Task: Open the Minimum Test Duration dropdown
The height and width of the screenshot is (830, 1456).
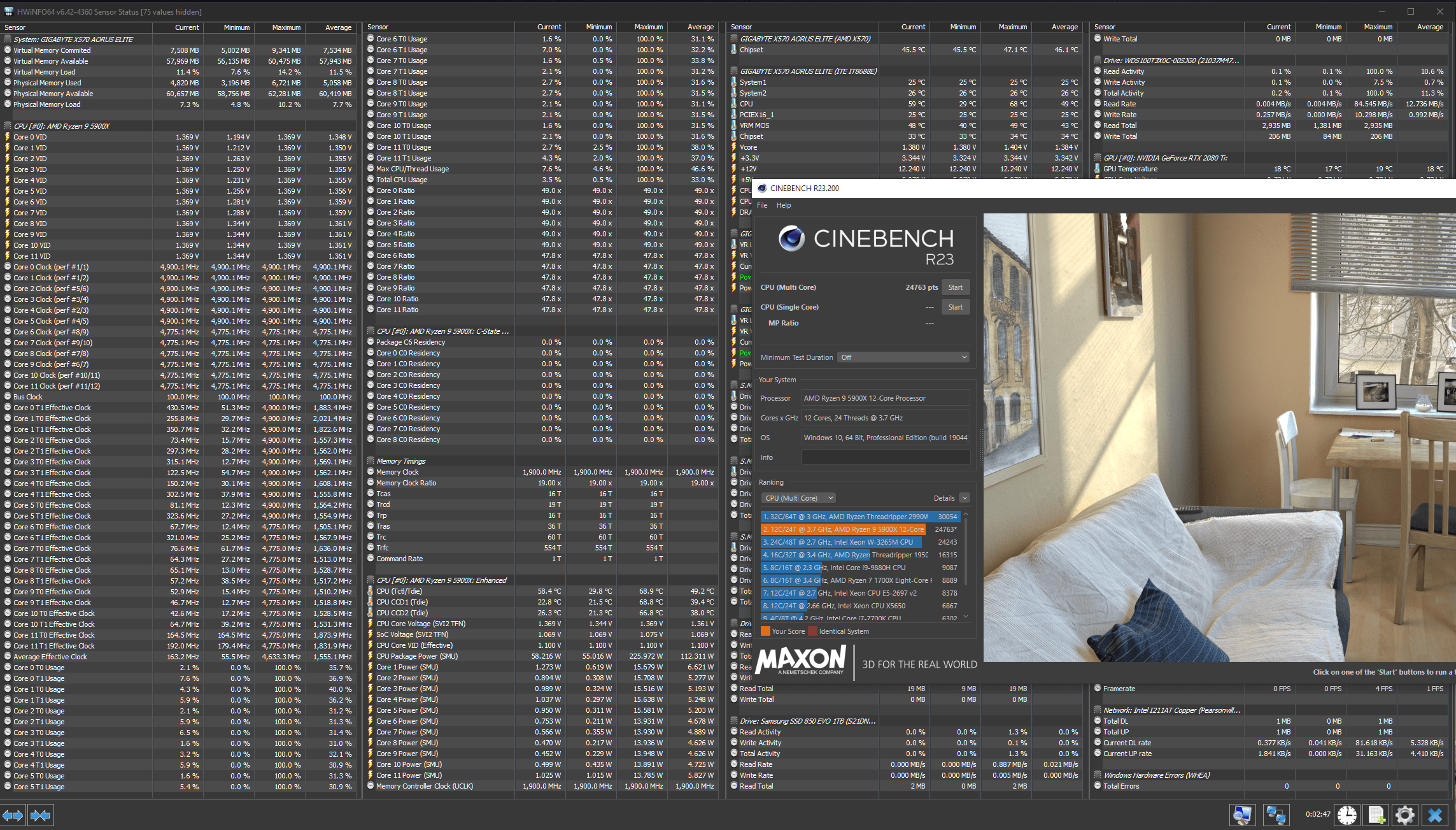Action: [x=903, y=357]
